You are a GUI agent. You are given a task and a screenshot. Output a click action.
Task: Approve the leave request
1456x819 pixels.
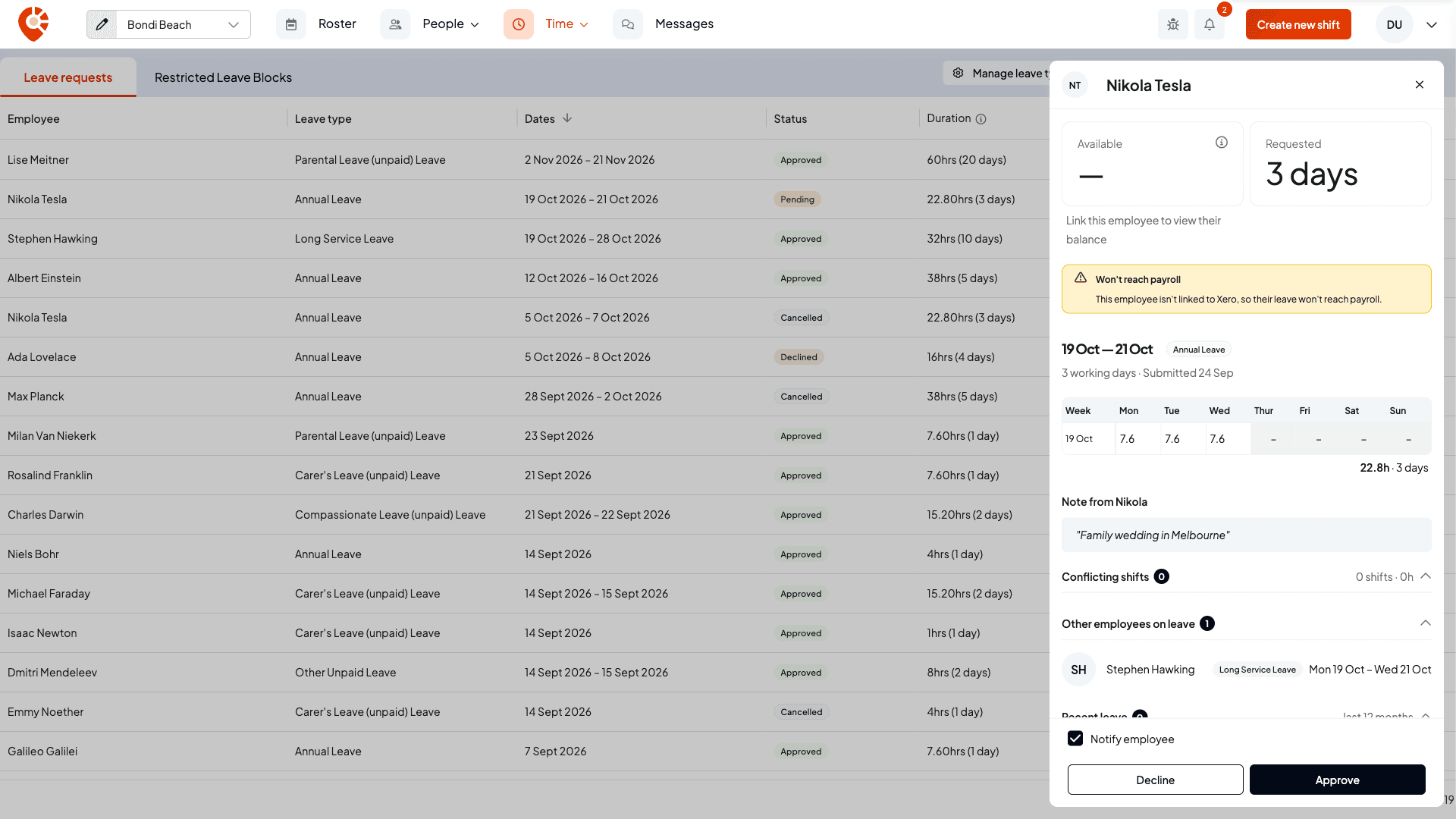1338,780
